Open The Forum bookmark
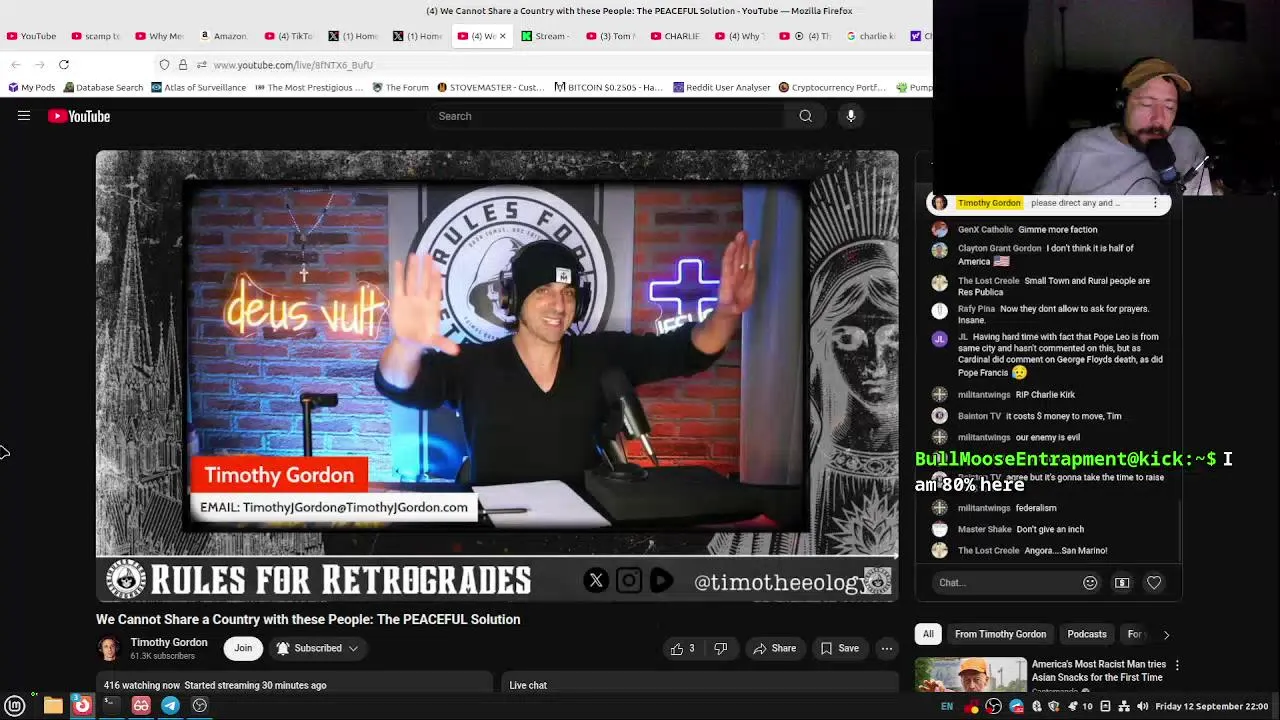This screenshot has width=1280, height=720. (x=400, y=87)
